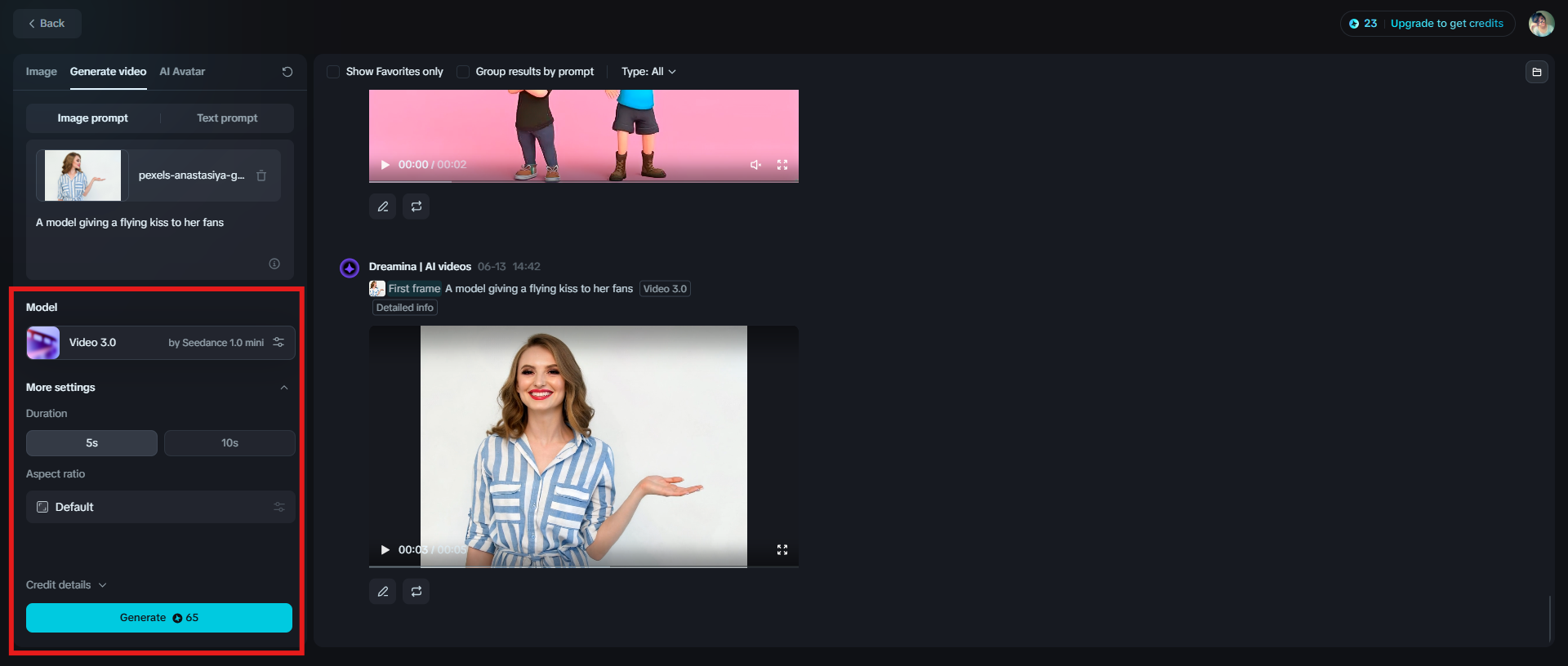
Task: Click the results panel scrollbar
Action: (x=1549, y=619)
